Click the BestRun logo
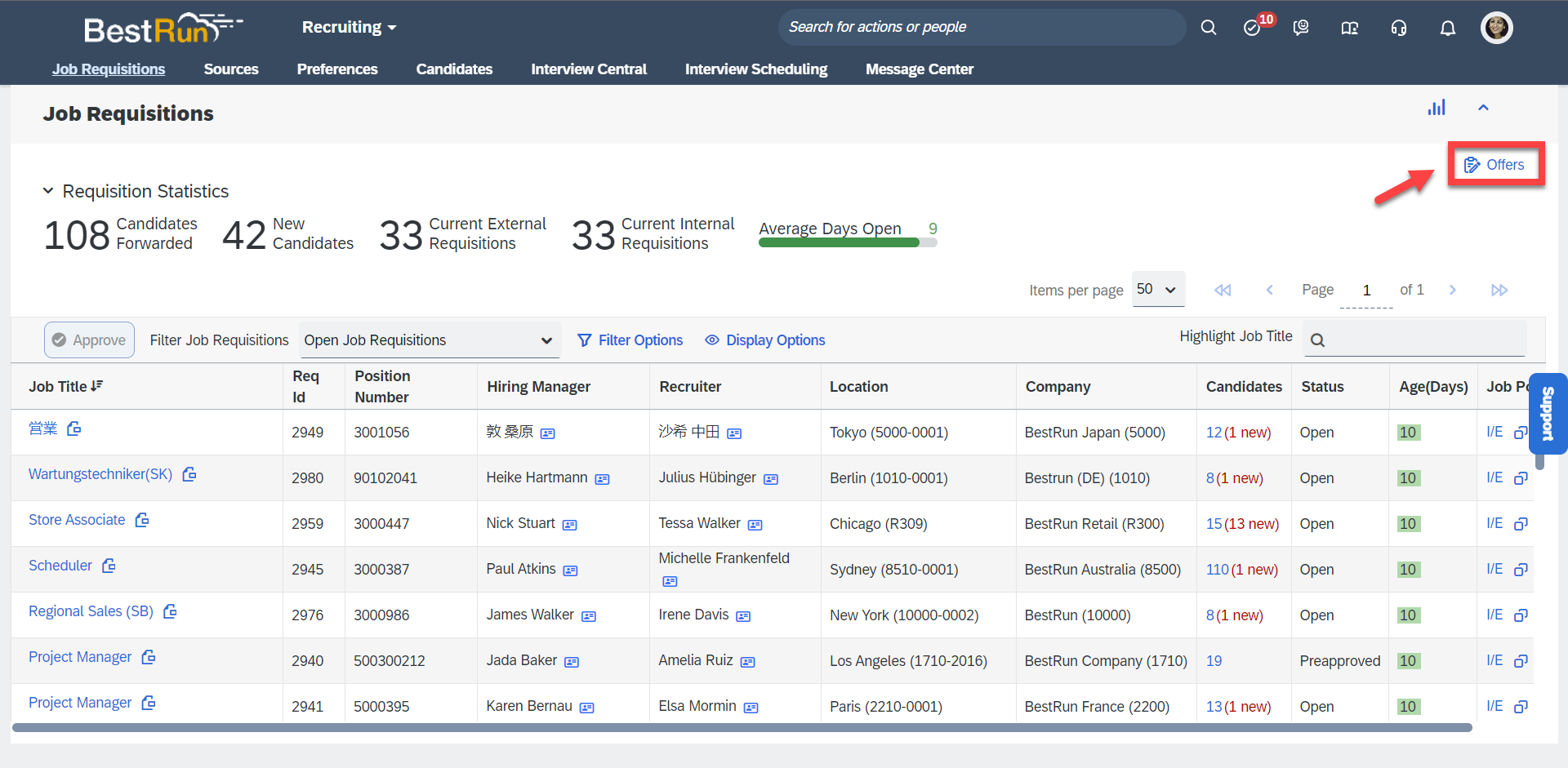The width and height of the screenshot is (1568, 768). pyautogui.click(x=163, y=29)
